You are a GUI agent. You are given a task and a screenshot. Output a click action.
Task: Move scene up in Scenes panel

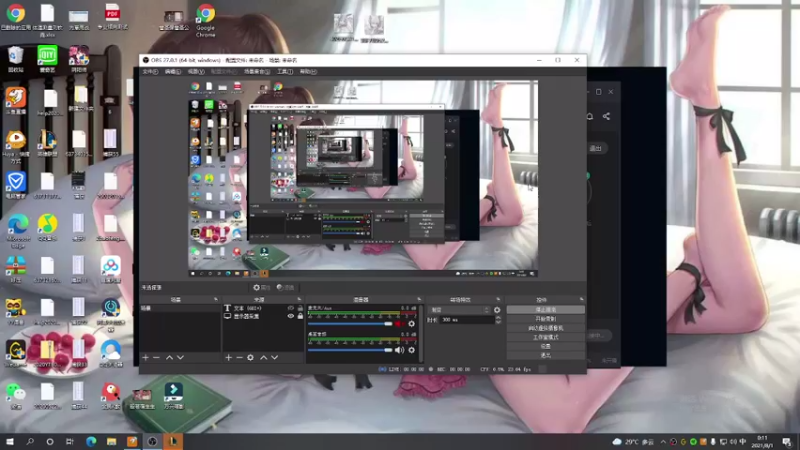(169, 358)
